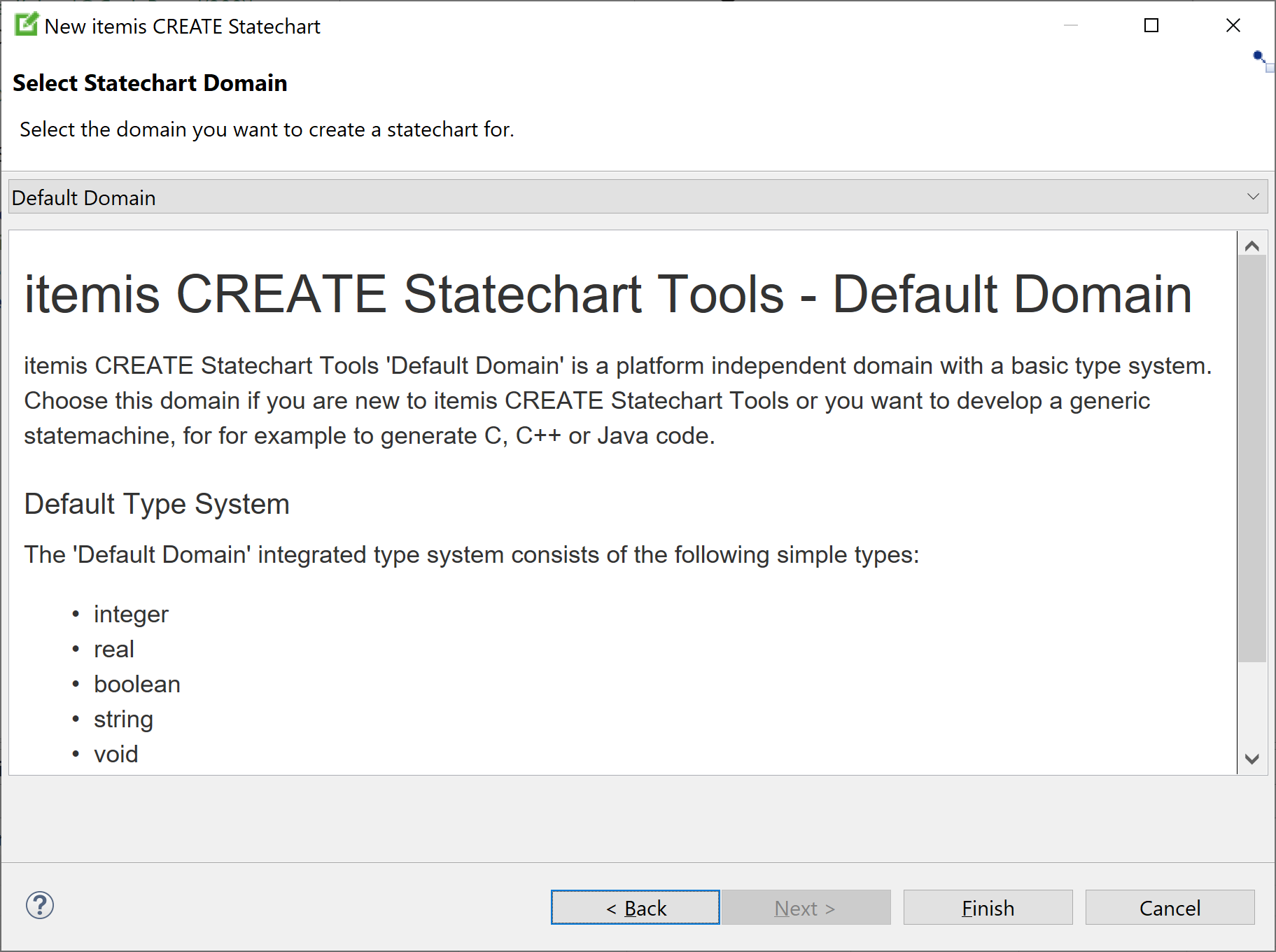Click the scrollbar up arrow
Viewport: 1276px width, 952px height.
coord(1252,245)
